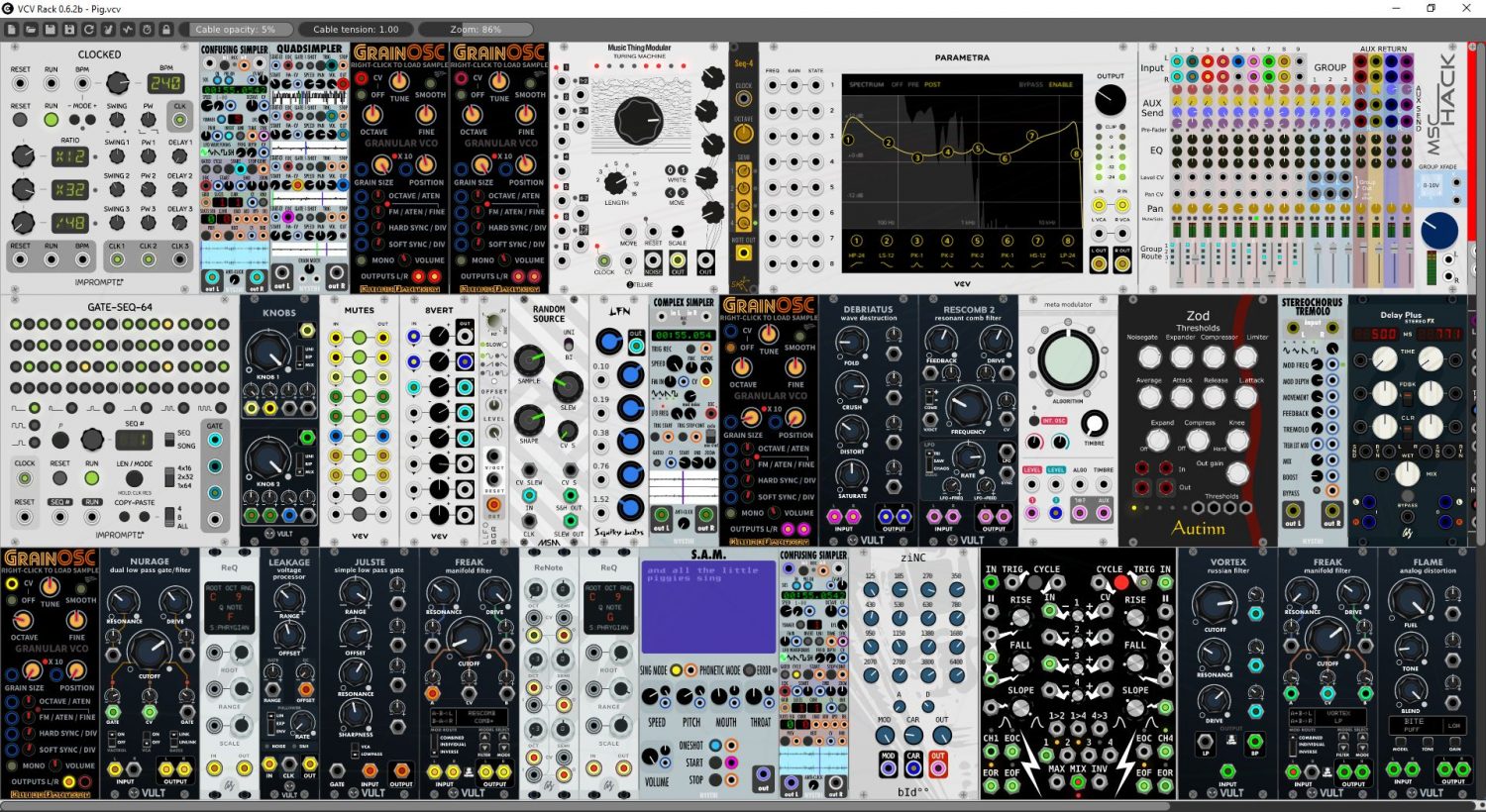Click the RESET button on Clocked
Viewport: 1486px width, 812px height.
pos(20,119)
